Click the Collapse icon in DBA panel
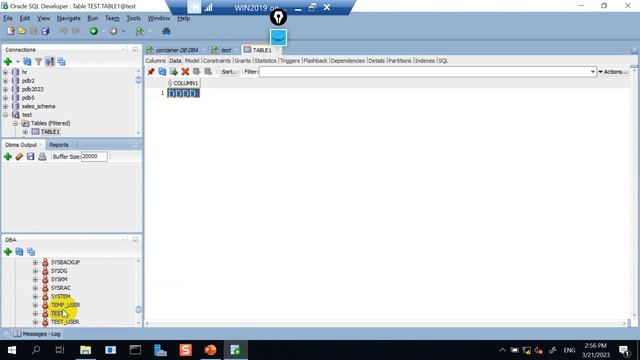The image size is (640, 360). (31, 251)
